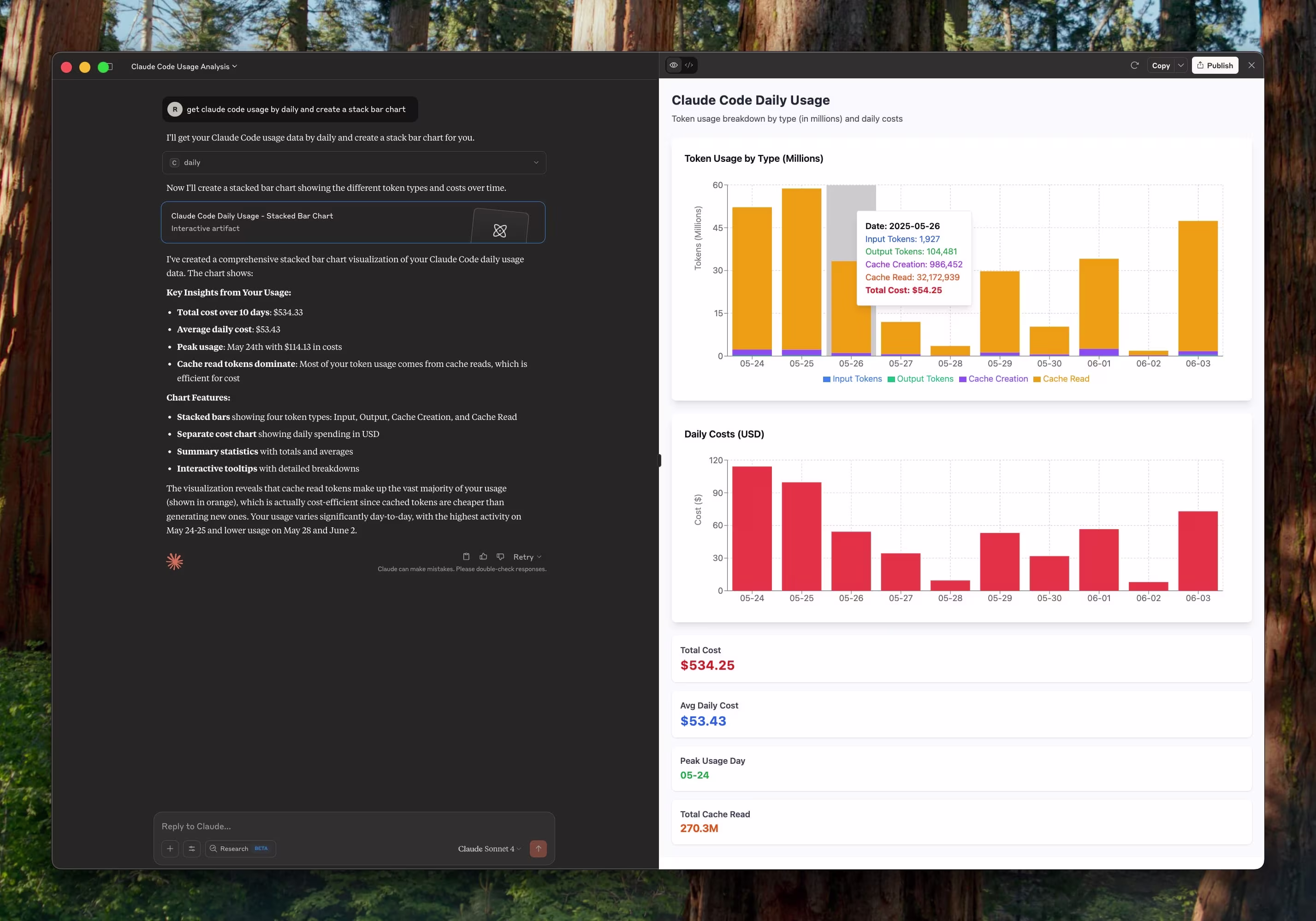1316x921 pixels.
Task: Open the tools settings icon beside plus
Action: pyautogui.click(x=192, y=849)
